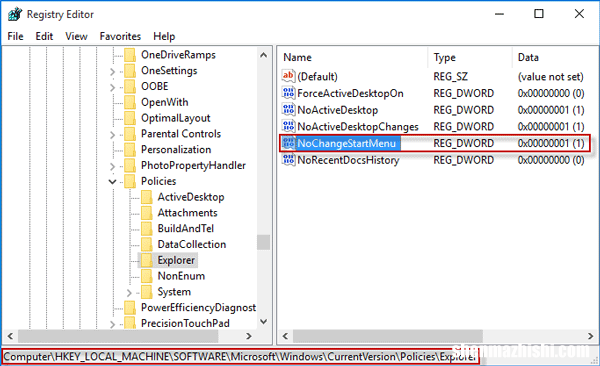The width and height of the screenshot is (600, 366).
Task: Expand the OOBE key
Action: click(x=112, y=87)
